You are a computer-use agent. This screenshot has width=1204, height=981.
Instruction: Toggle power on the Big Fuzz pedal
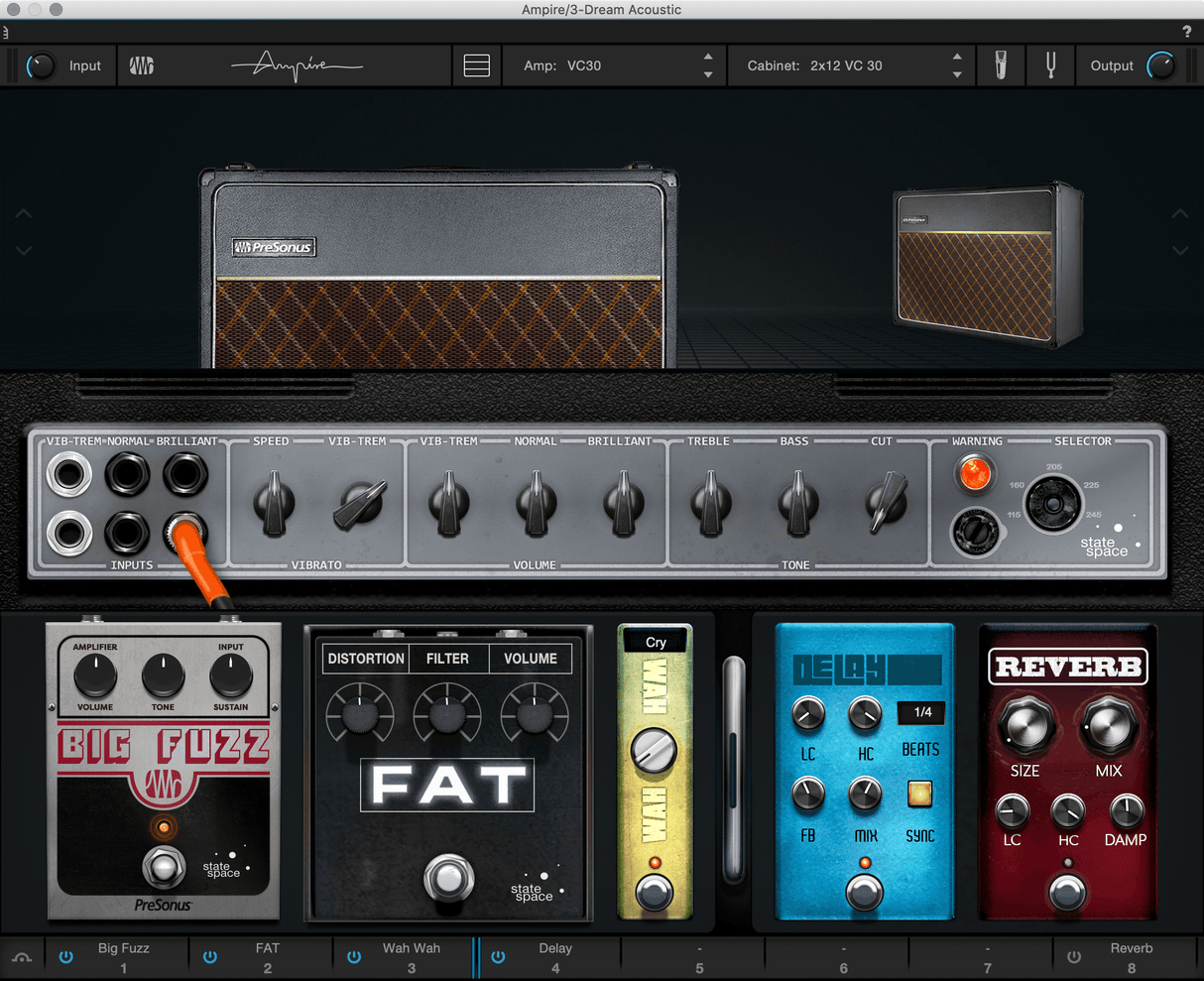pyautogui.click(x=65, y=956)
